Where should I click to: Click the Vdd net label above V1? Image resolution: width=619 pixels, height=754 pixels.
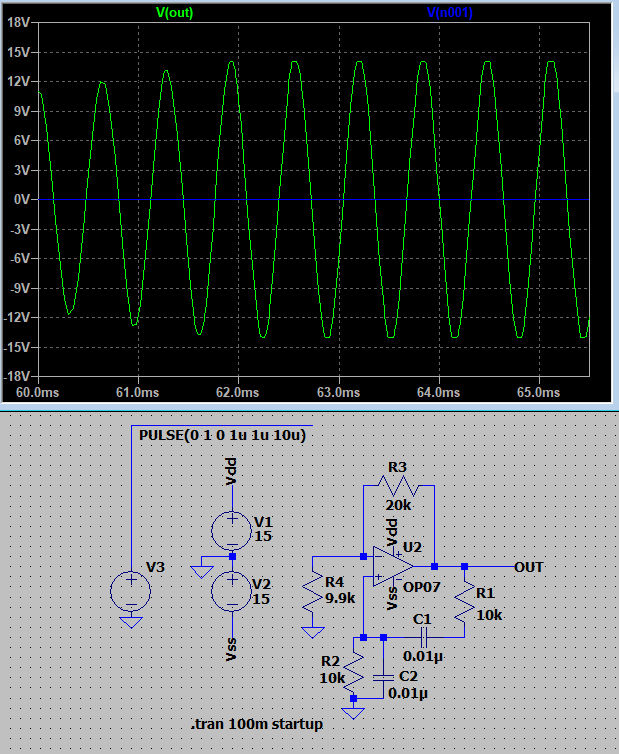coord(231,473)
